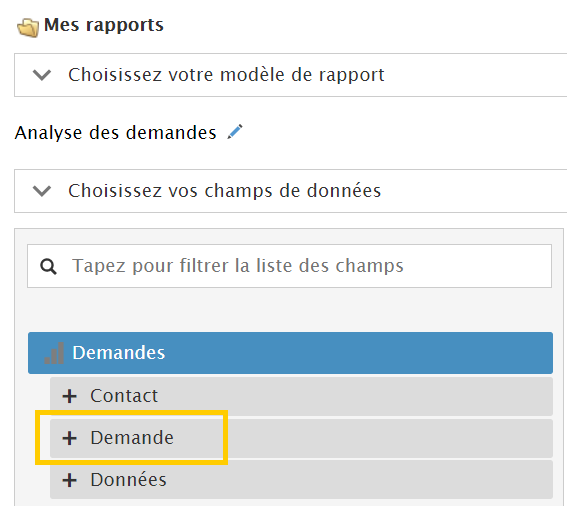
Task: Focus the field list filter box
Action: 289,266
